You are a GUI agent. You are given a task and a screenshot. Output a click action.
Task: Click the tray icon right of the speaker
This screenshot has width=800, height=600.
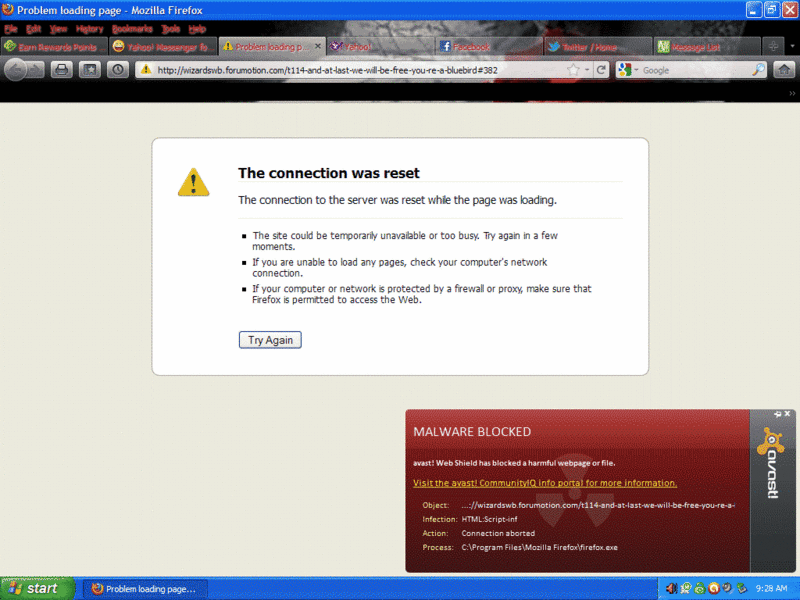[x=686, y=589]
